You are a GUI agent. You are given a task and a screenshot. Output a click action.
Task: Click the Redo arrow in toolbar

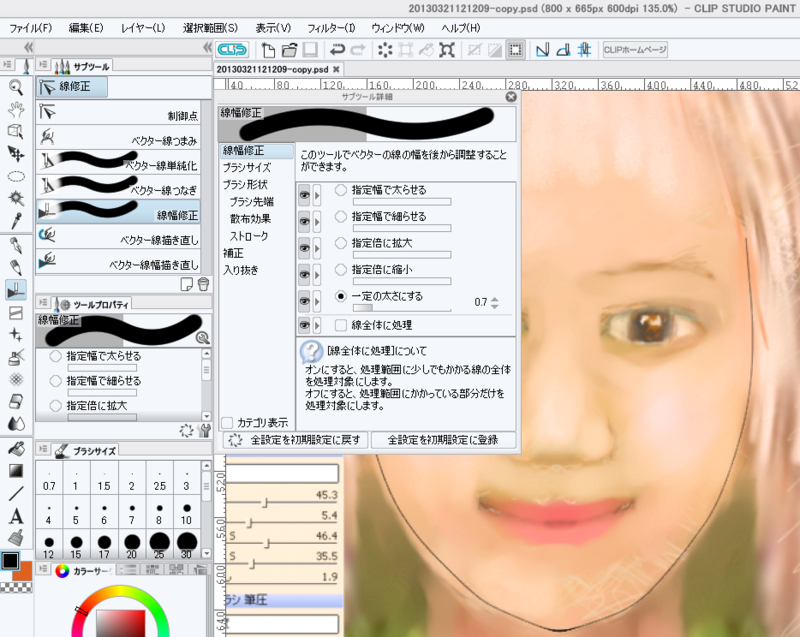coord(358,49)
